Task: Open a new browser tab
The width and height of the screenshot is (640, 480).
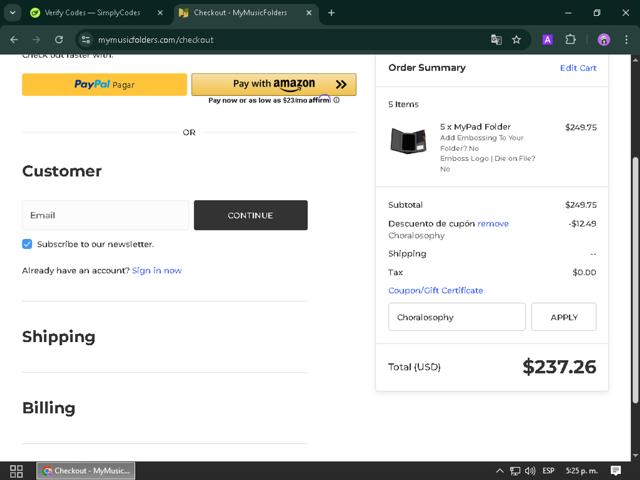Action: (x=331, y=13)
